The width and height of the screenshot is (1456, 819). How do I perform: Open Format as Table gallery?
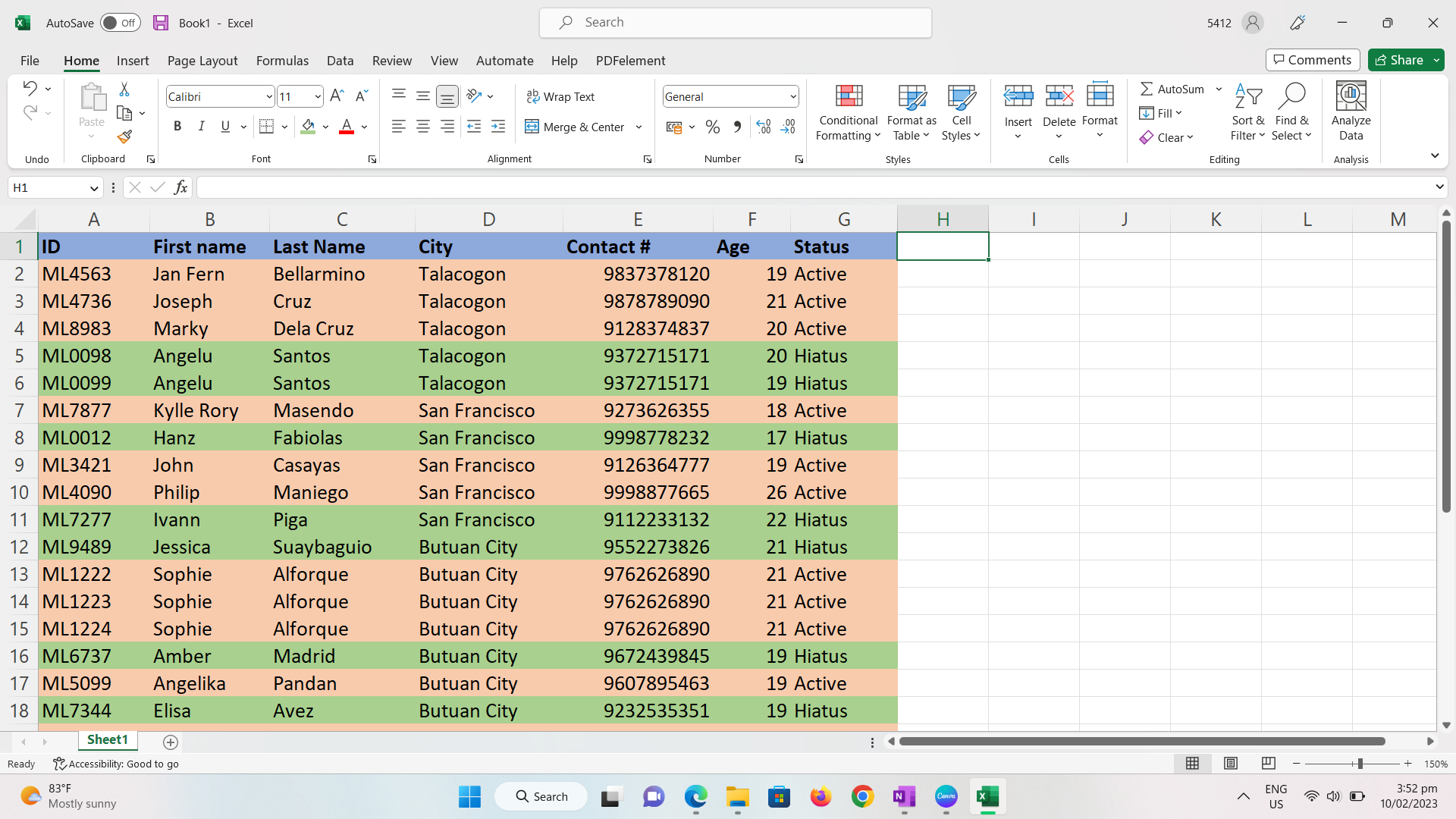pos(912,112)
